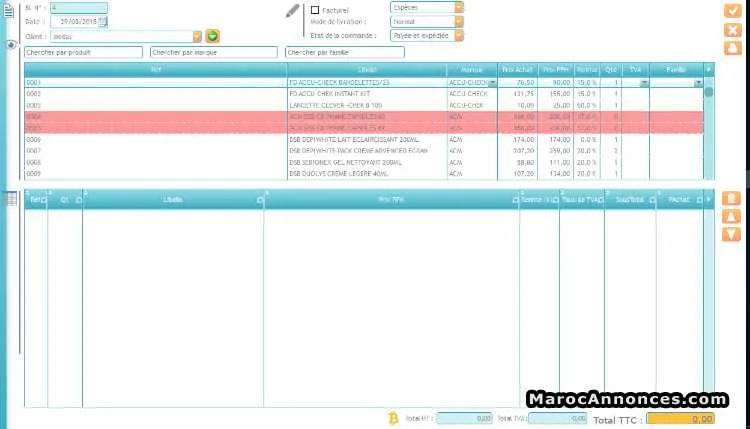Click the 15,0 % remise cell in row 0002
Viewport: 750px width, 429px height.
coord(586,94)
